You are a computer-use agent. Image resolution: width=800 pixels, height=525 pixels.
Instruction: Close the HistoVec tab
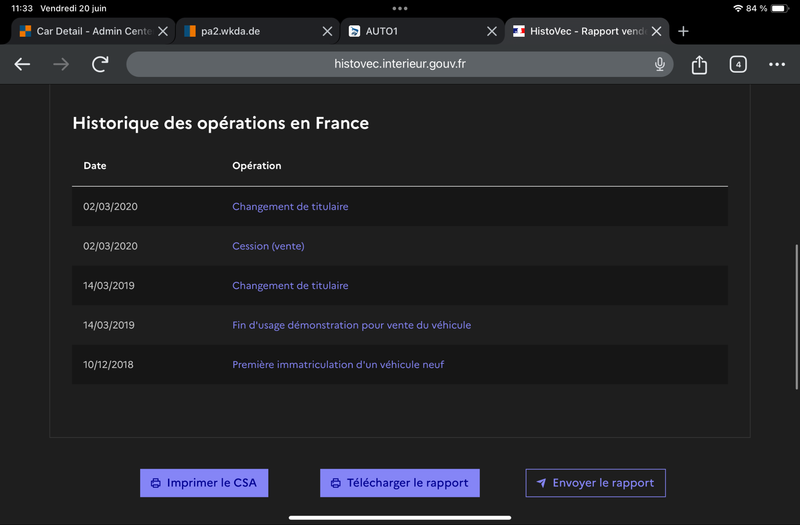pyautogui.click(x=657, y=31)
